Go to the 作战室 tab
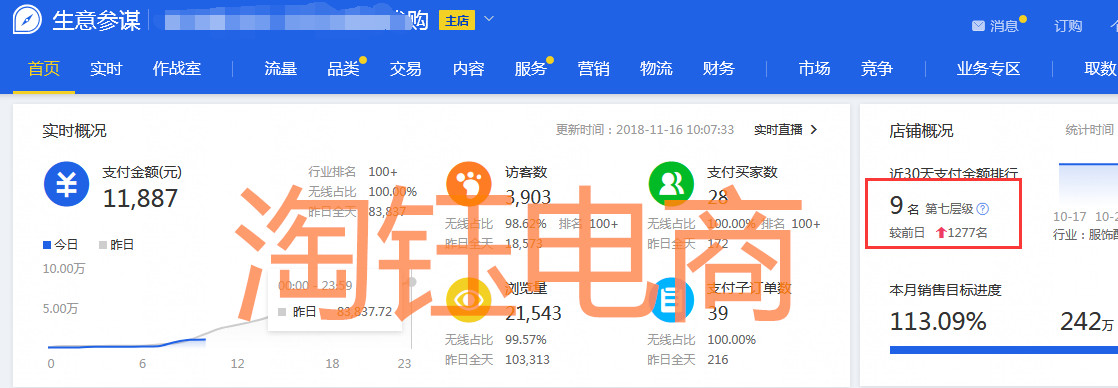This screenshot has width=1118, height=388. coord(177,68)
